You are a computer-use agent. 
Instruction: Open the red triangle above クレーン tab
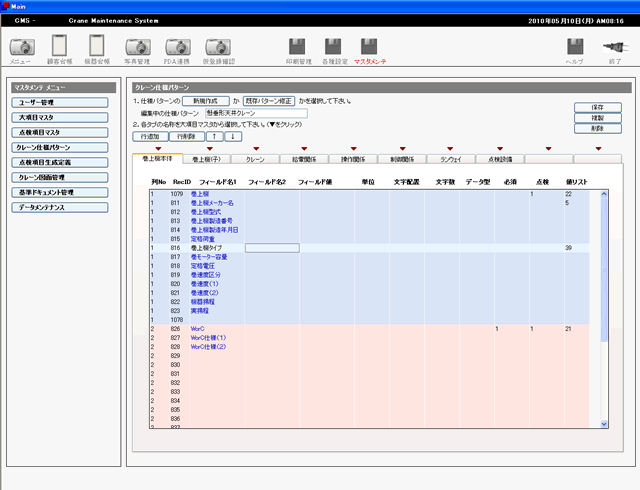tap(256, 149)
